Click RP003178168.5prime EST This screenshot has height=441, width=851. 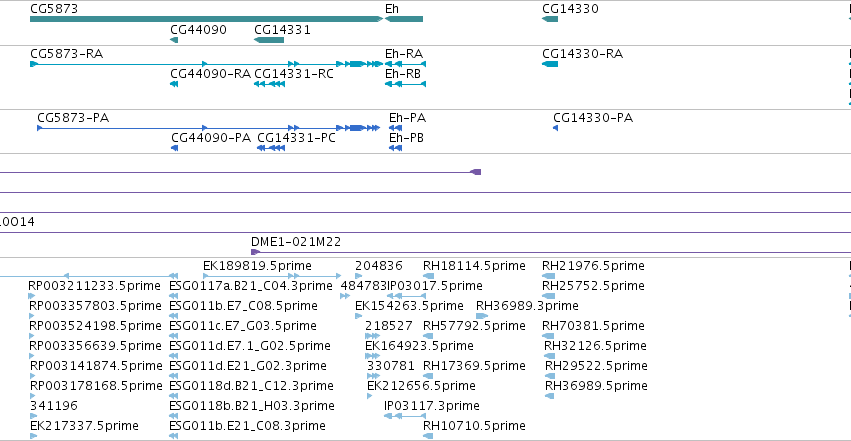click(33, 397)
